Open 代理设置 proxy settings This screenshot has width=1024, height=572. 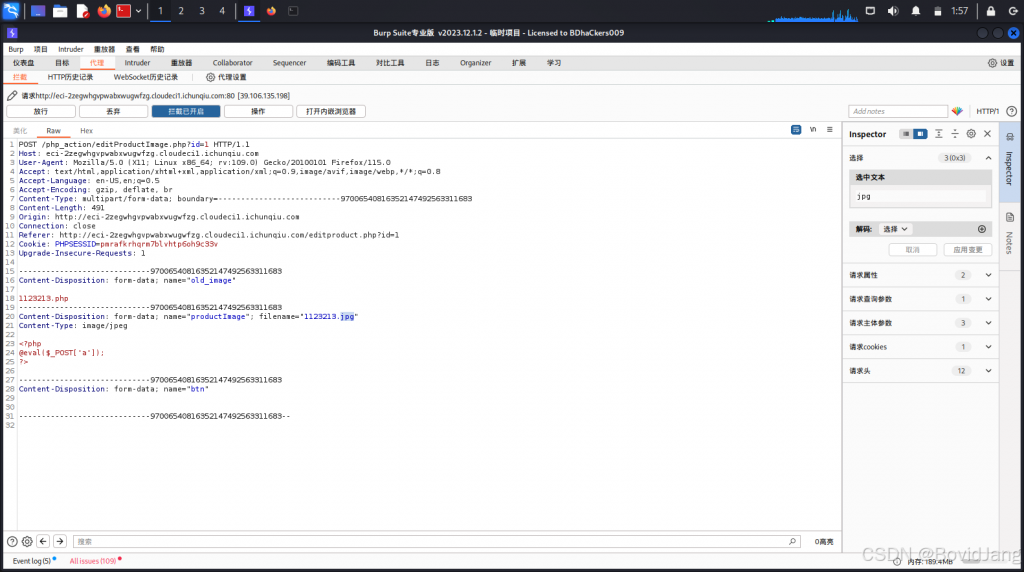point(226,77)
